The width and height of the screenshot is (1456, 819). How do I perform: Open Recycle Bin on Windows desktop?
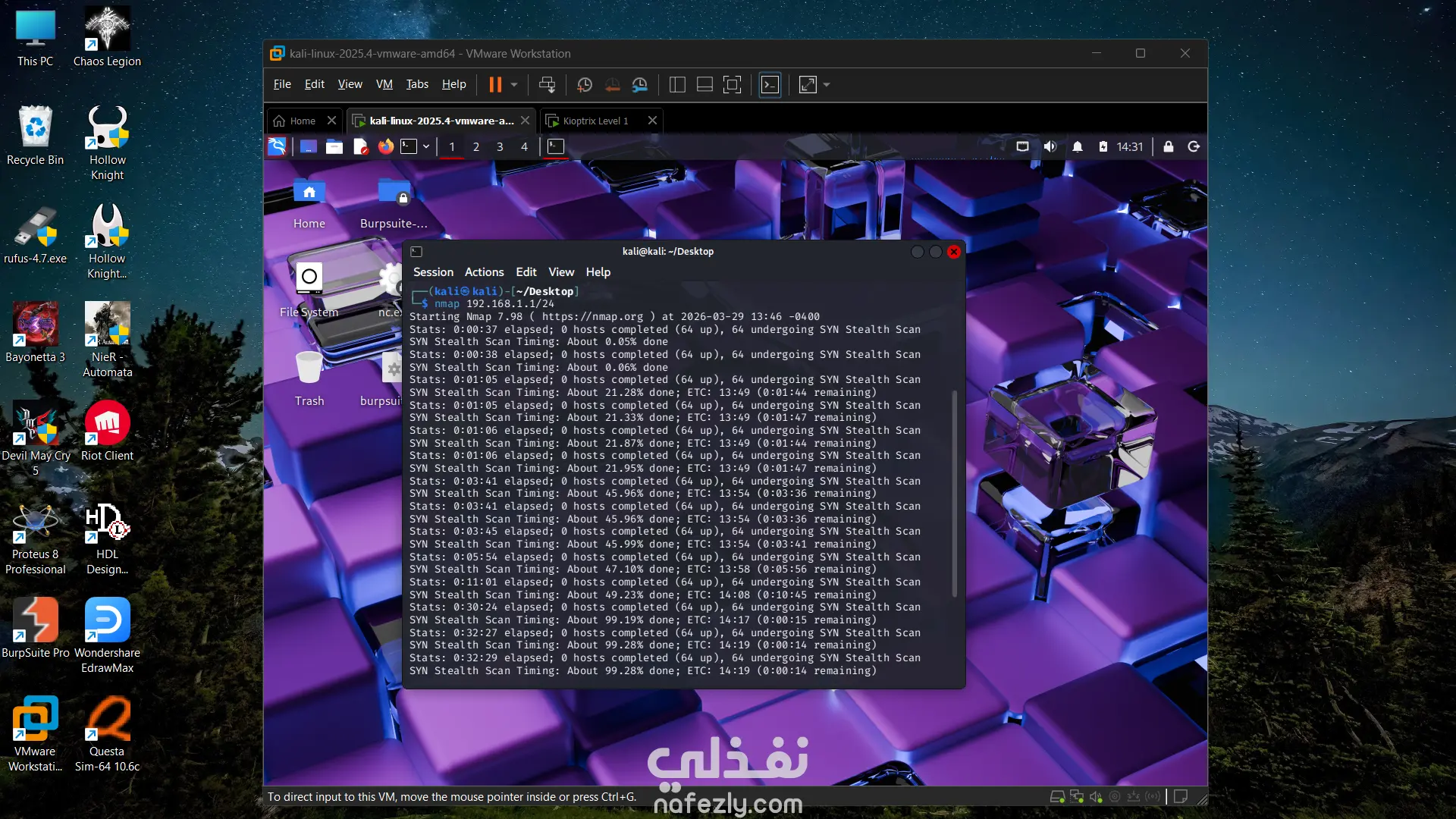(x=35, y=135)
